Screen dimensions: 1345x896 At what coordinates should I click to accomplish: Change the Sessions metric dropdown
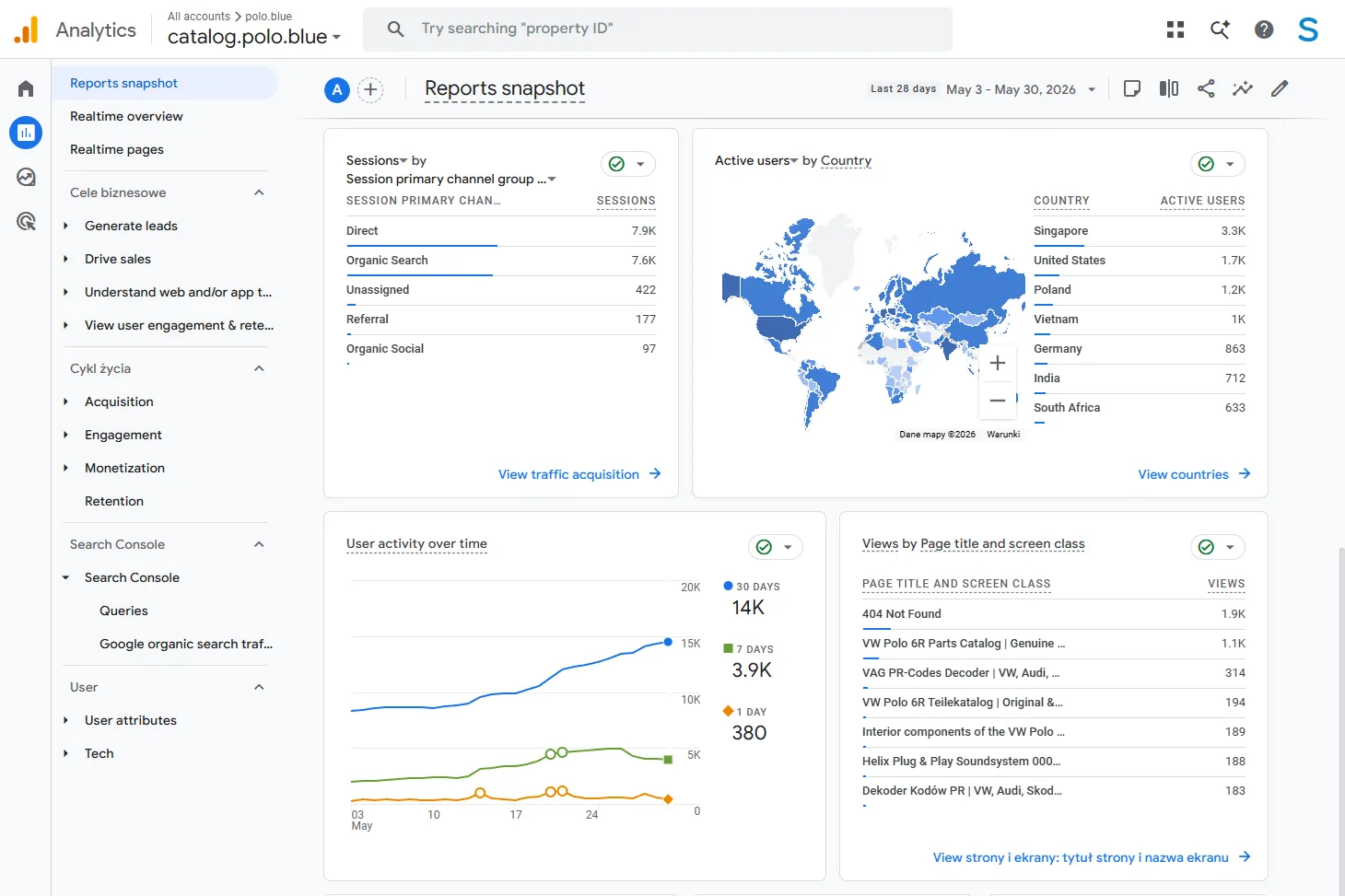tap(377, 160)
